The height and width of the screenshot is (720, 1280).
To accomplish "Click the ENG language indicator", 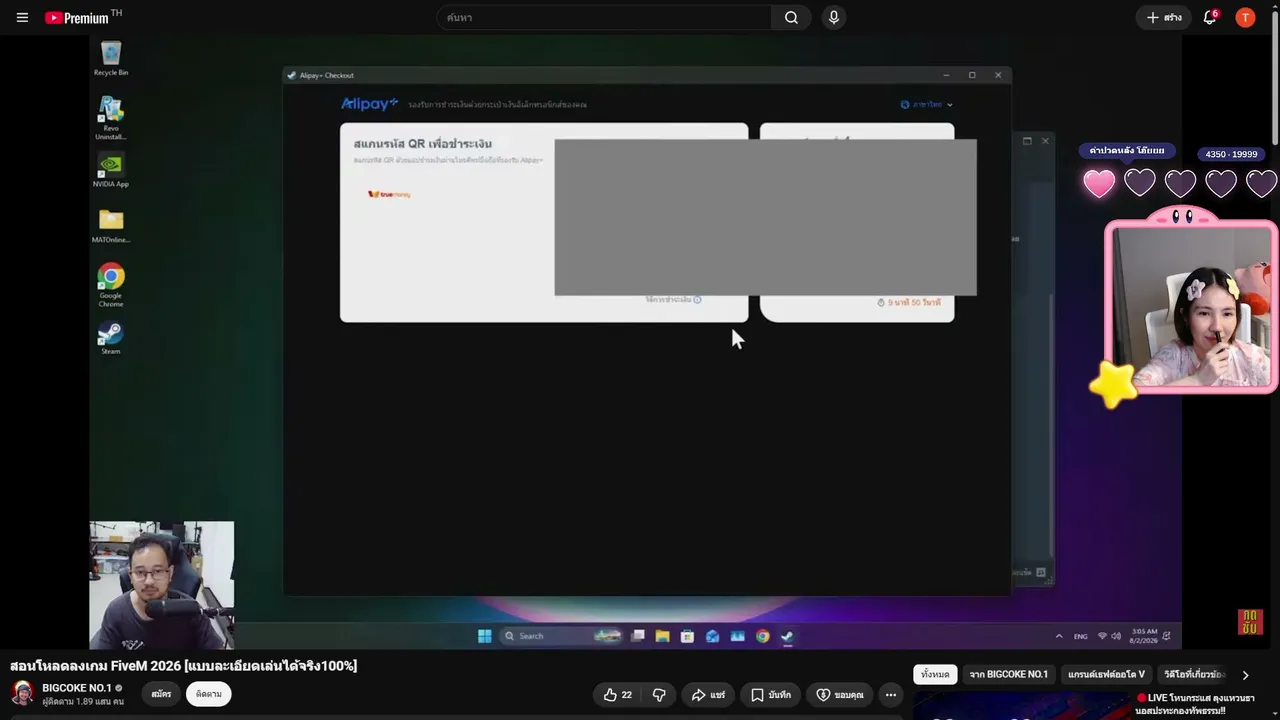I will pos(1081,636).
